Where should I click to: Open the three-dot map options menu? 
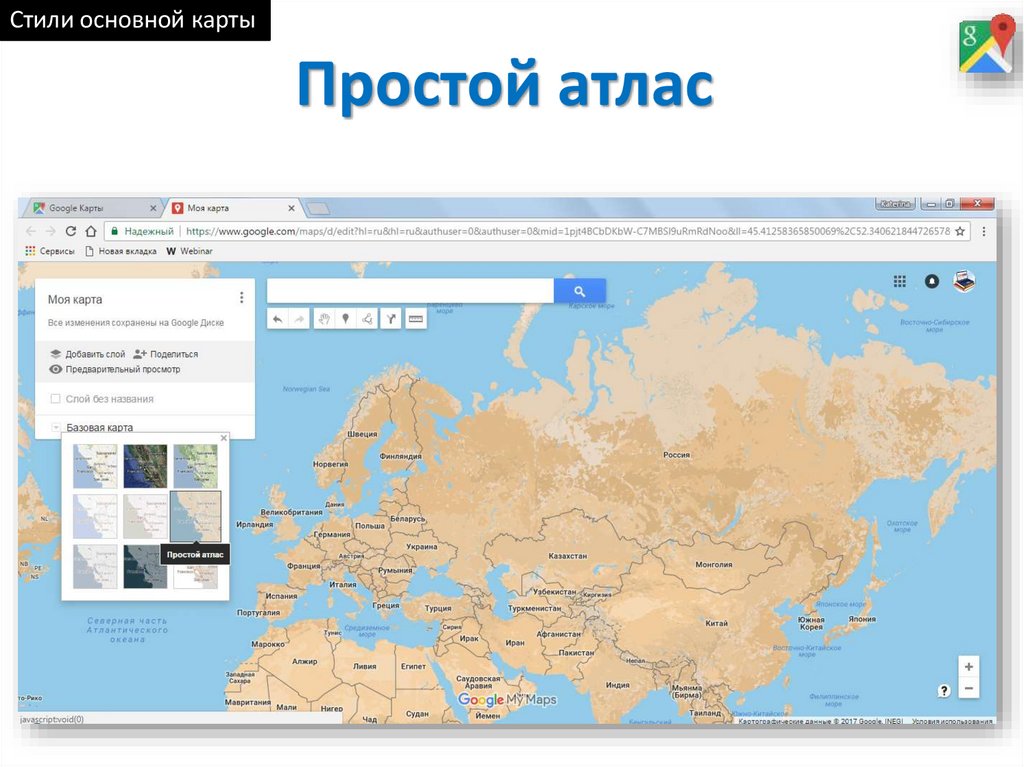point(242,297)
